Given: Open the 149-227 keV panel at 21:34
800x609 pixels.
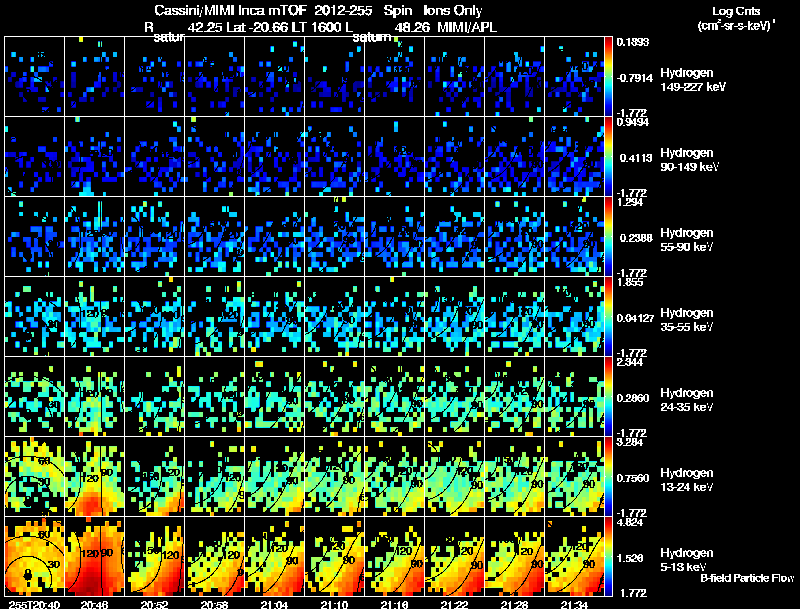Looking at the screenshot, I should click(x=574, y=77).
